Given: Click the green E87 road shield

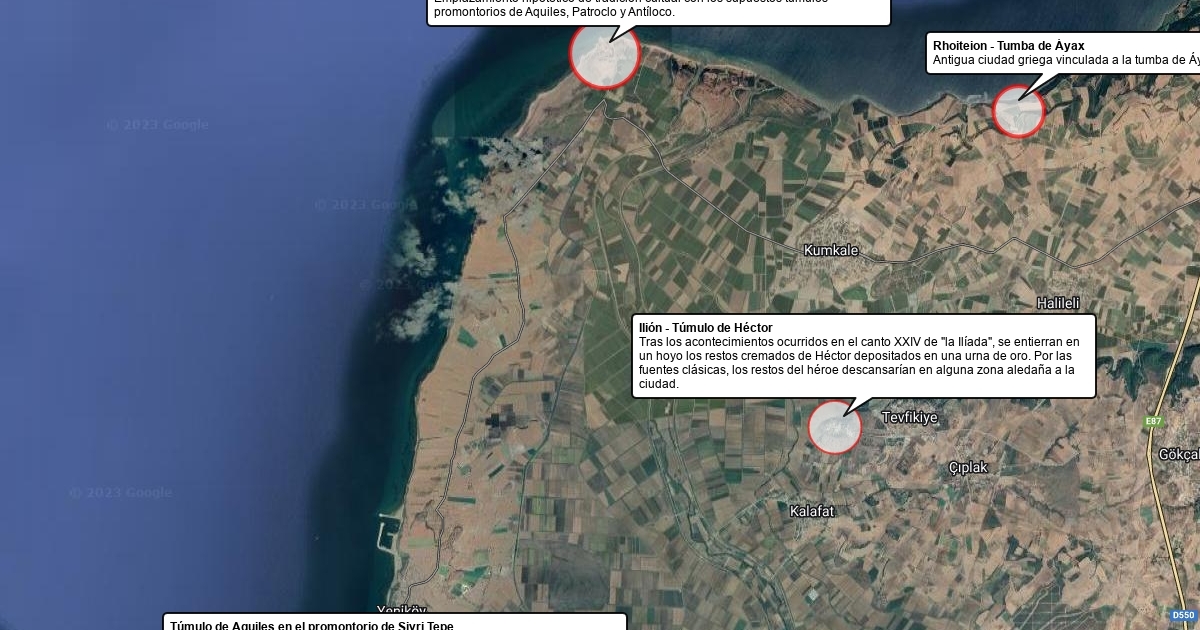Looking at the screenshot, I should (1154, 422).
